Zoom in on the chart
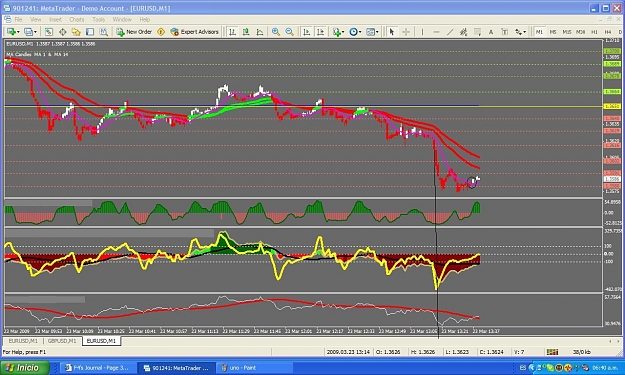 tap(275, 31)
